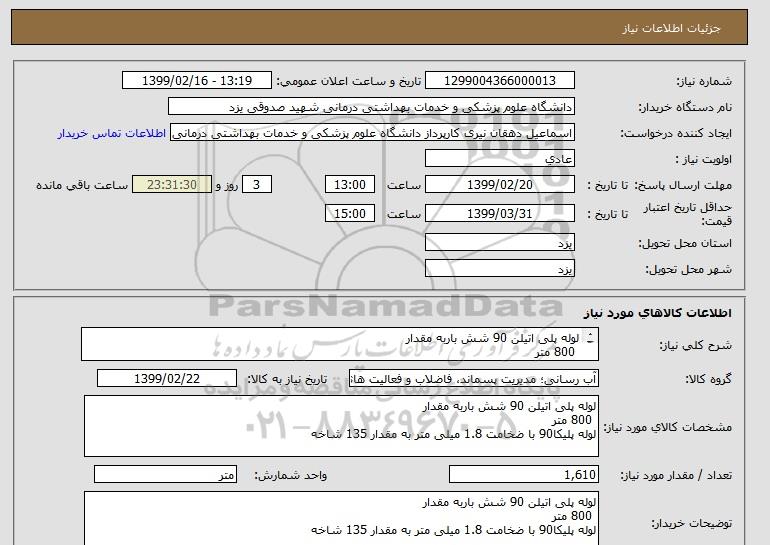This screenshot has height=545, width=770.
Task: Click label شماره نیاز
Action: [705, 82]
